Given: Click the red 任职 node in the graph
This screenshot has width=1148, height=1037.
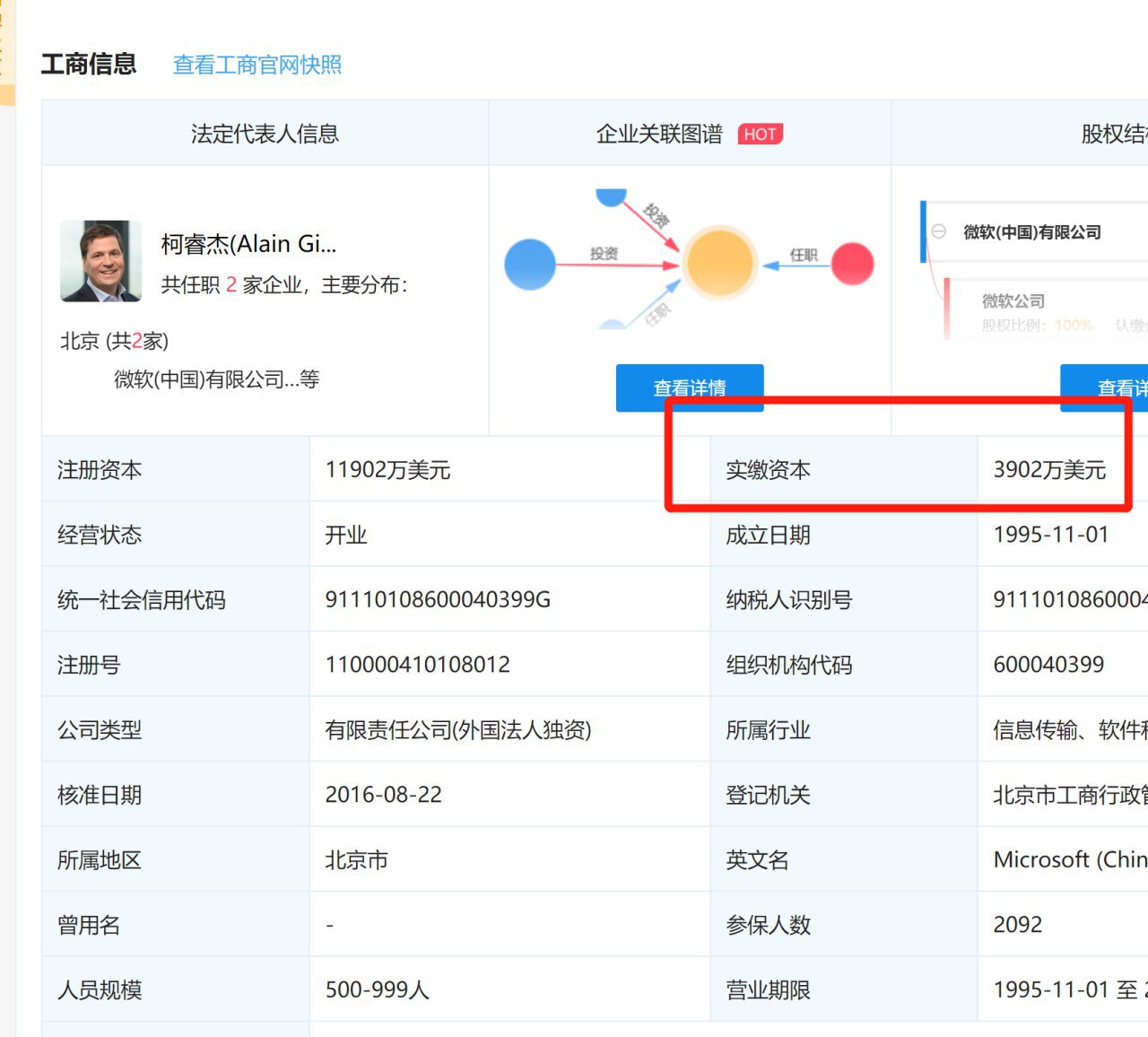Looking at the screenshot, I should [x=852, y=264].
